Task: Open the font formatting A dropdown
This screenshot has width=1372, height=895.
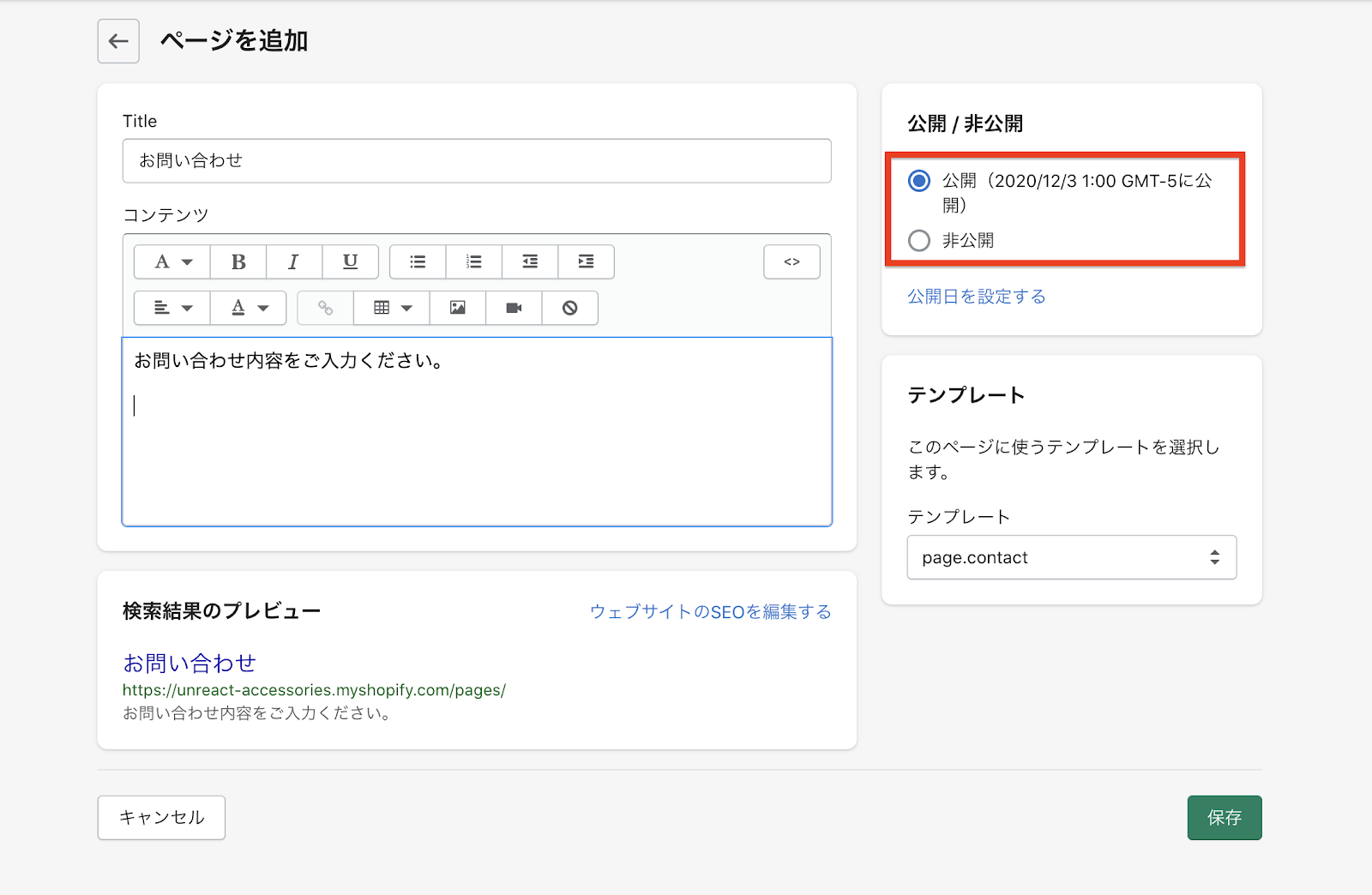Action: click(172, 262)
